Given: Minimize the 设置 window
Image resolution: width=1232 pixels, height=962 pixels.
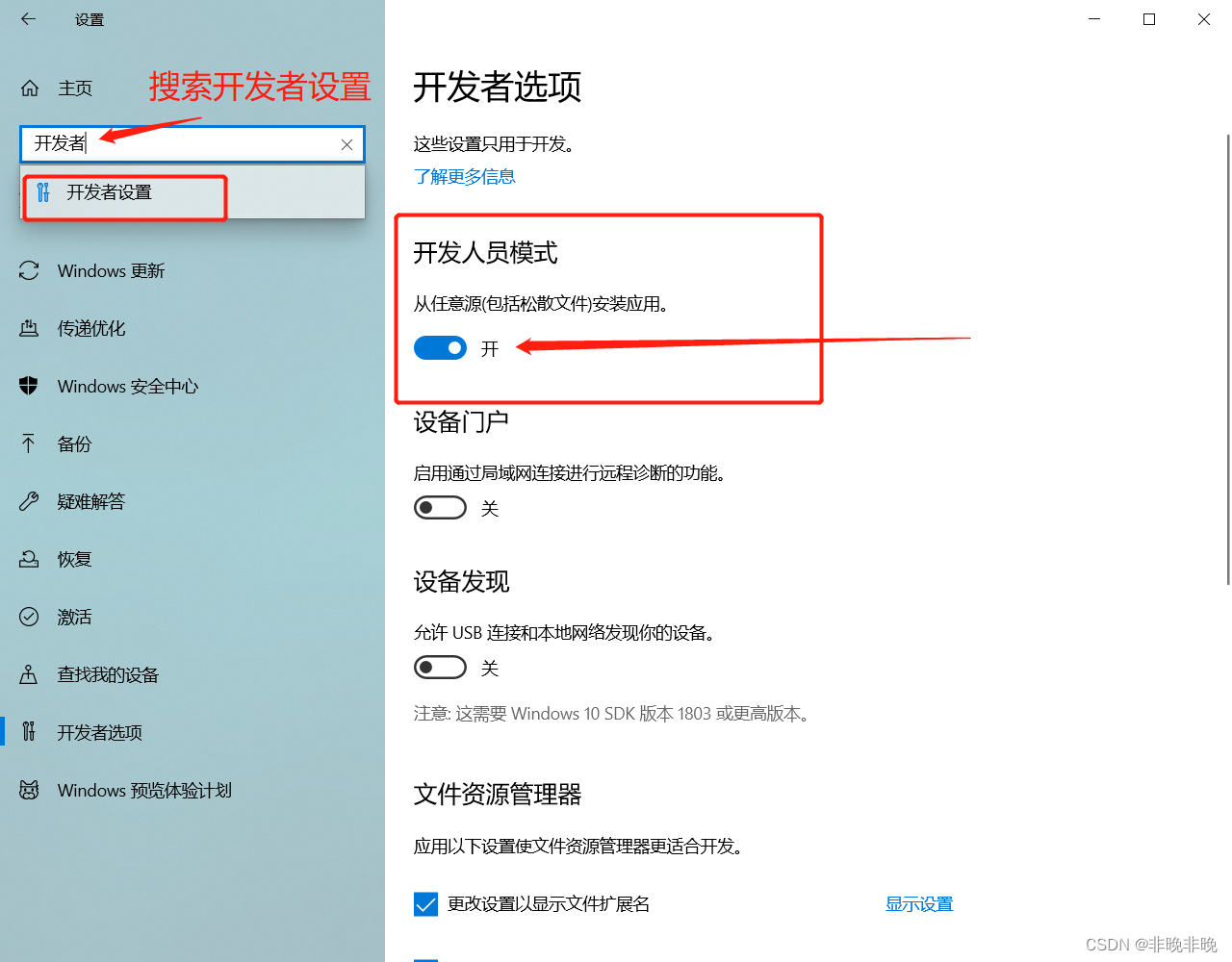Looking at the screenshot, I should click(1094, 19).
